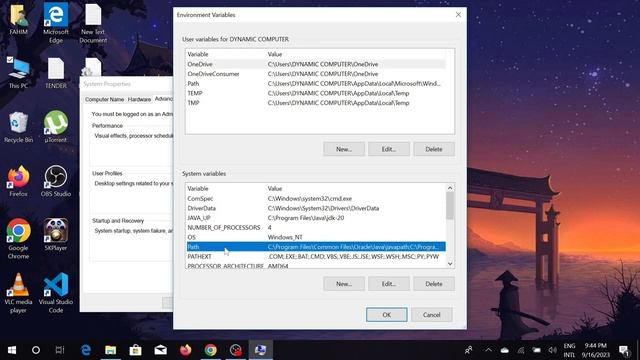Select the TMP user variable
640x360 pixels.
tap(316, 103)
